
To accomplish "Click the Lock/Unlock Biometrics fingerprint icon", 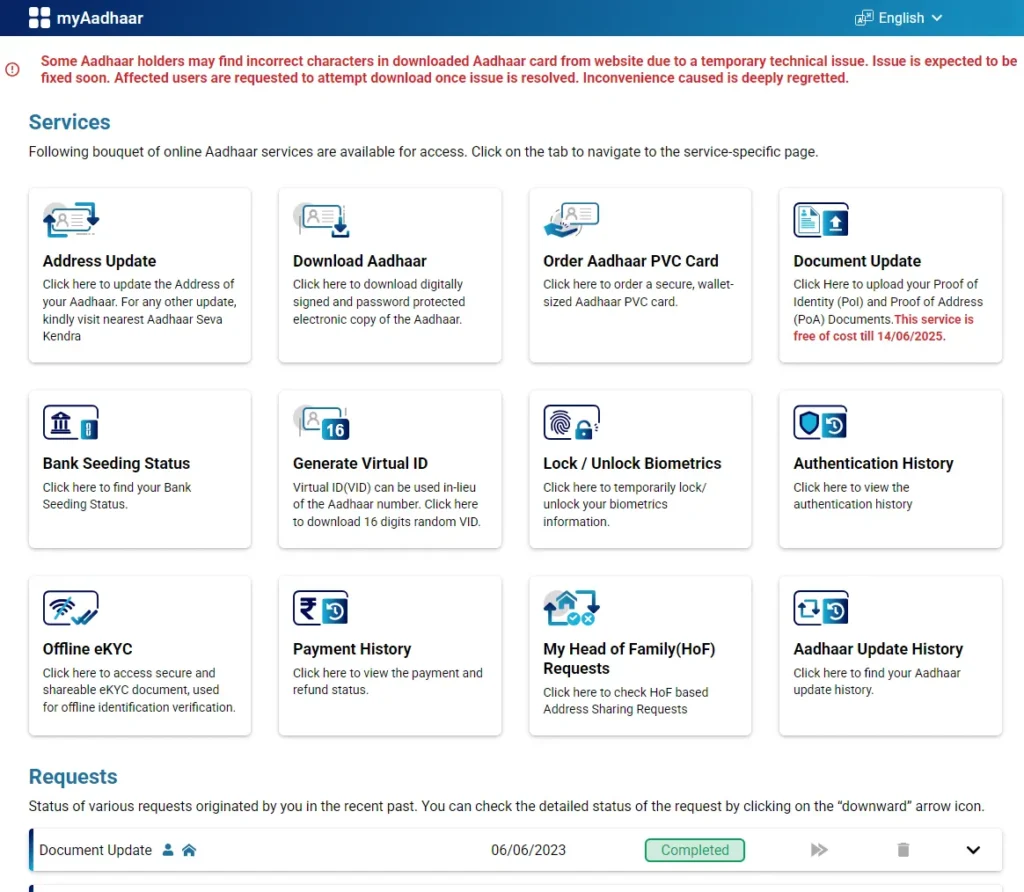I will (x=571, y=422).
